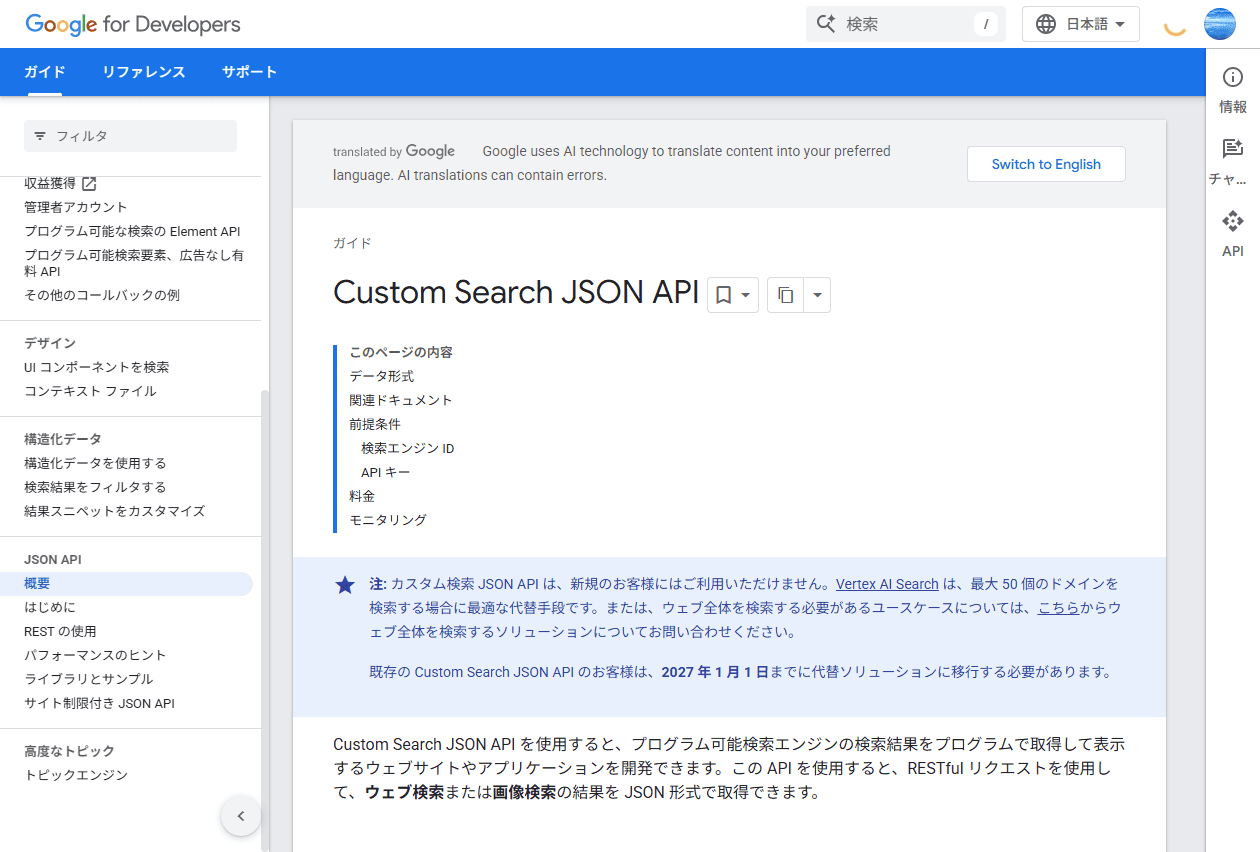Click the 構造化データ section header
The width and height of the screenshot is (1260, 852).
[63, 439]
